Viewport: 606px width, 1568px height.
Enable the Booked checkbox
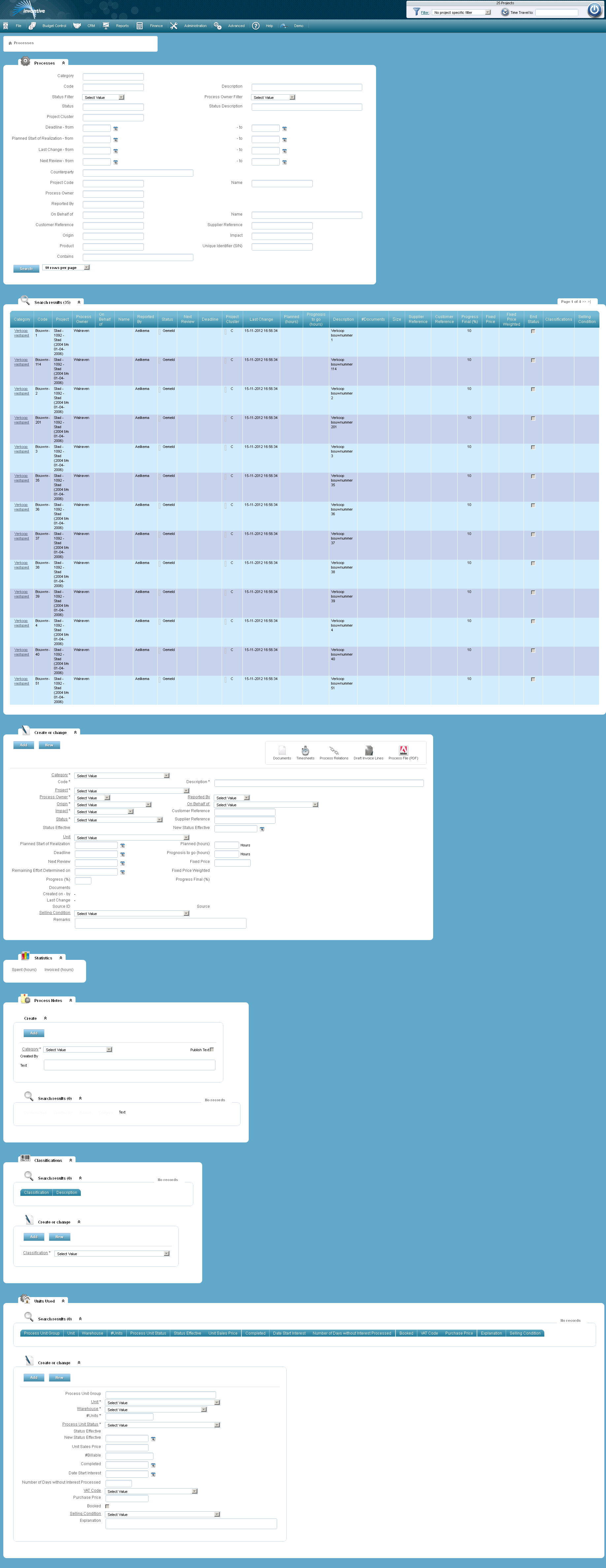(107, 1506)
